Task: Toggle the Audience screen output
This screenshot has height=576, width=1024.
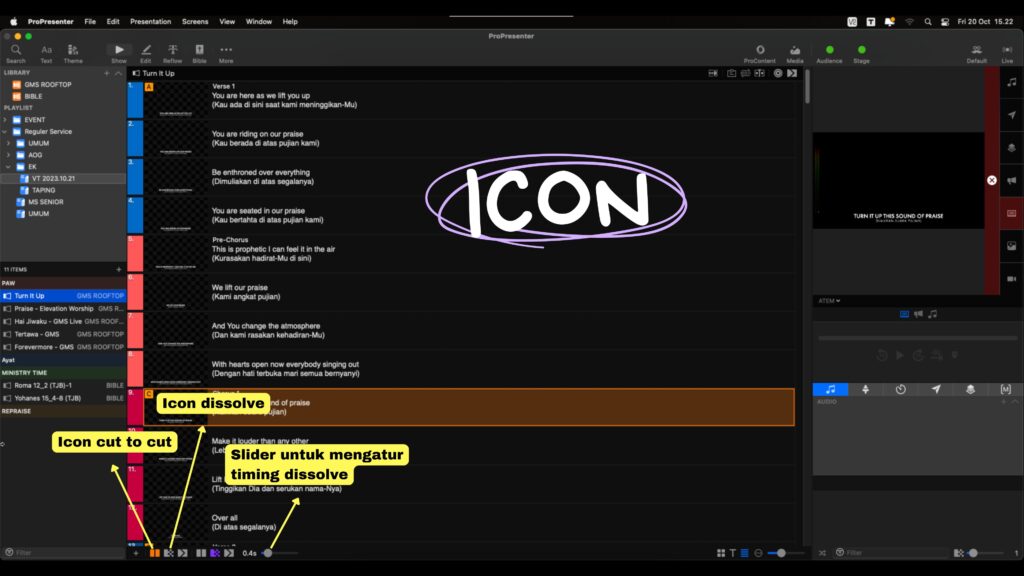Action: pos(829,54)
